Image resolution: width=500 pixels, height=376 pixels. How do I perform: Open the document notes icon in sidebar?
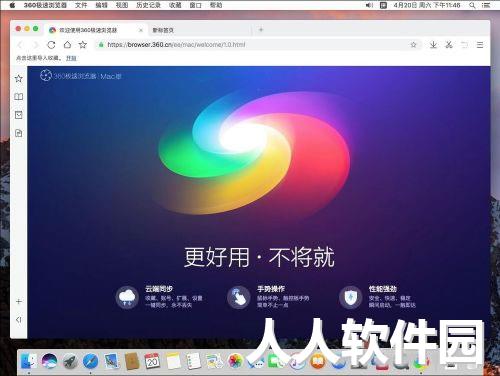click(x=19, y=133)
